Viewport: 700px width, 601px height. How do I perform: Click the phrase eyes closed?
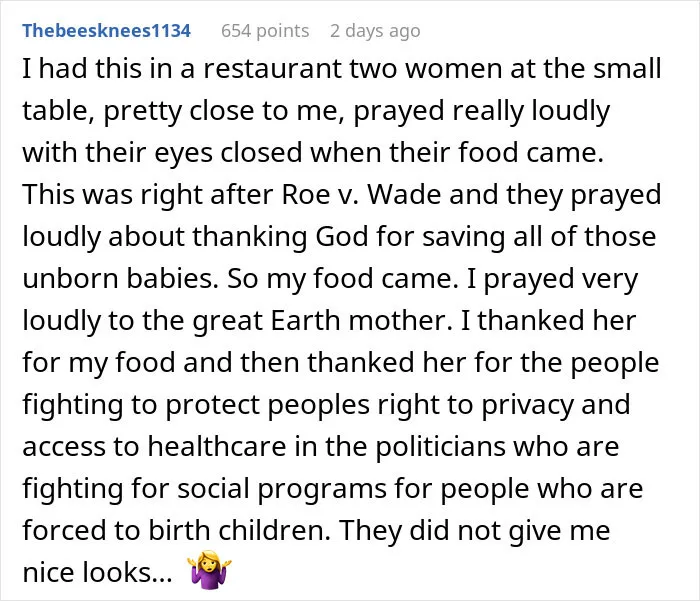coord(228,154)
